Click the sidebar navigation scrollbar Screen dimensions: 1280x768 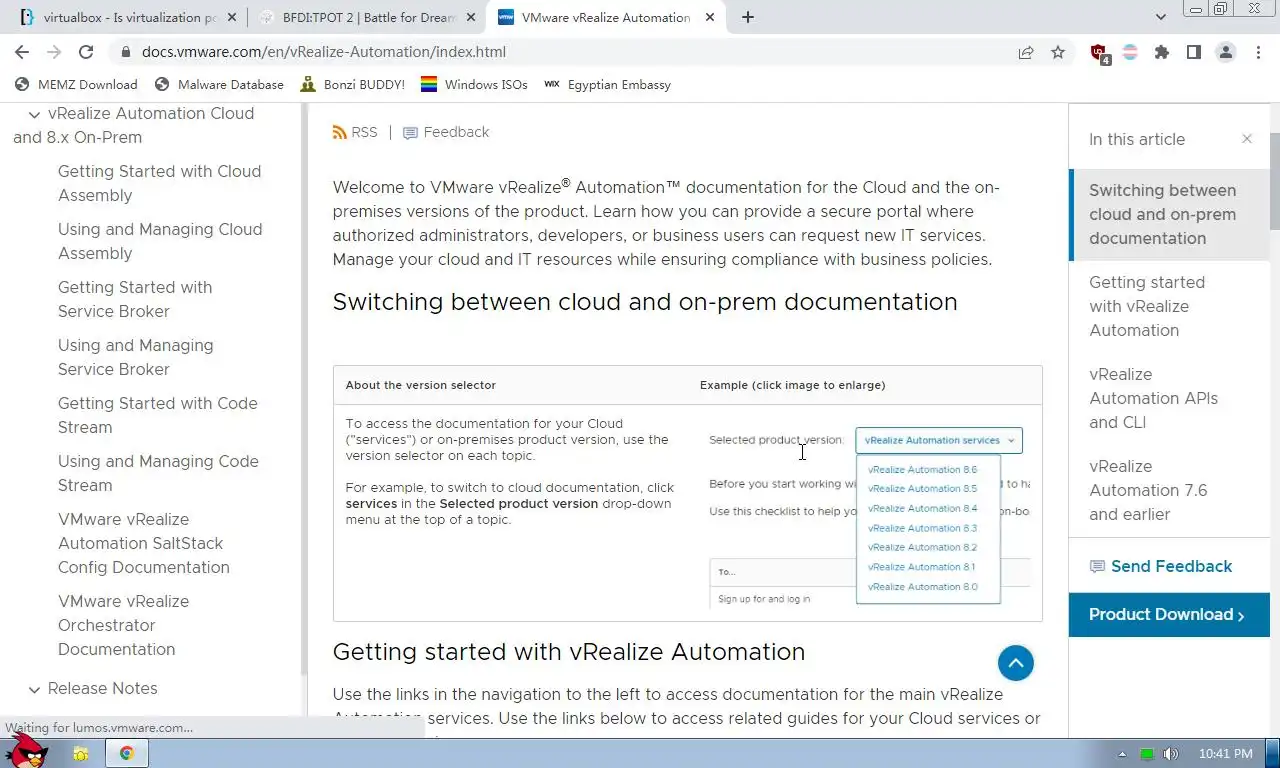coord(304,390)
